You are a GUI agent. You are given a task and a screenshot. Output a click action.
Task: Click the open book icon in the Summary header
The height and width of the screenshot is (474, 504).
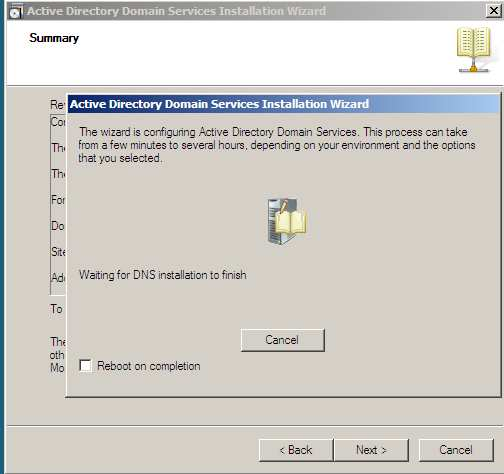click(473, 50)
